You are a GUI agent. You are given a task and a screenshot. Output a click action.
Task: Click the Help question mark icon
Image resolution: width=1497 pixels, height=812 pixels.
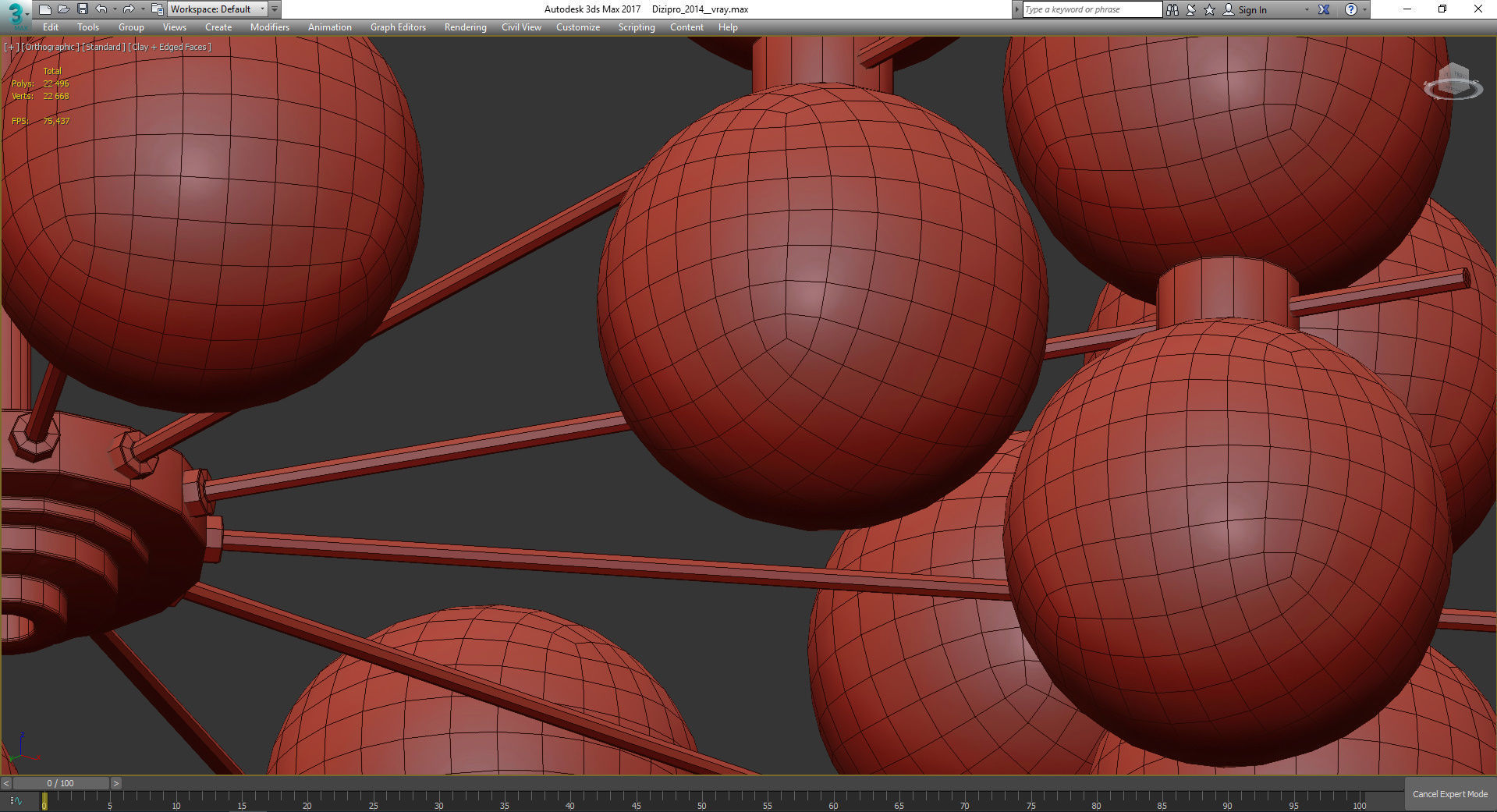point(1351,9)
